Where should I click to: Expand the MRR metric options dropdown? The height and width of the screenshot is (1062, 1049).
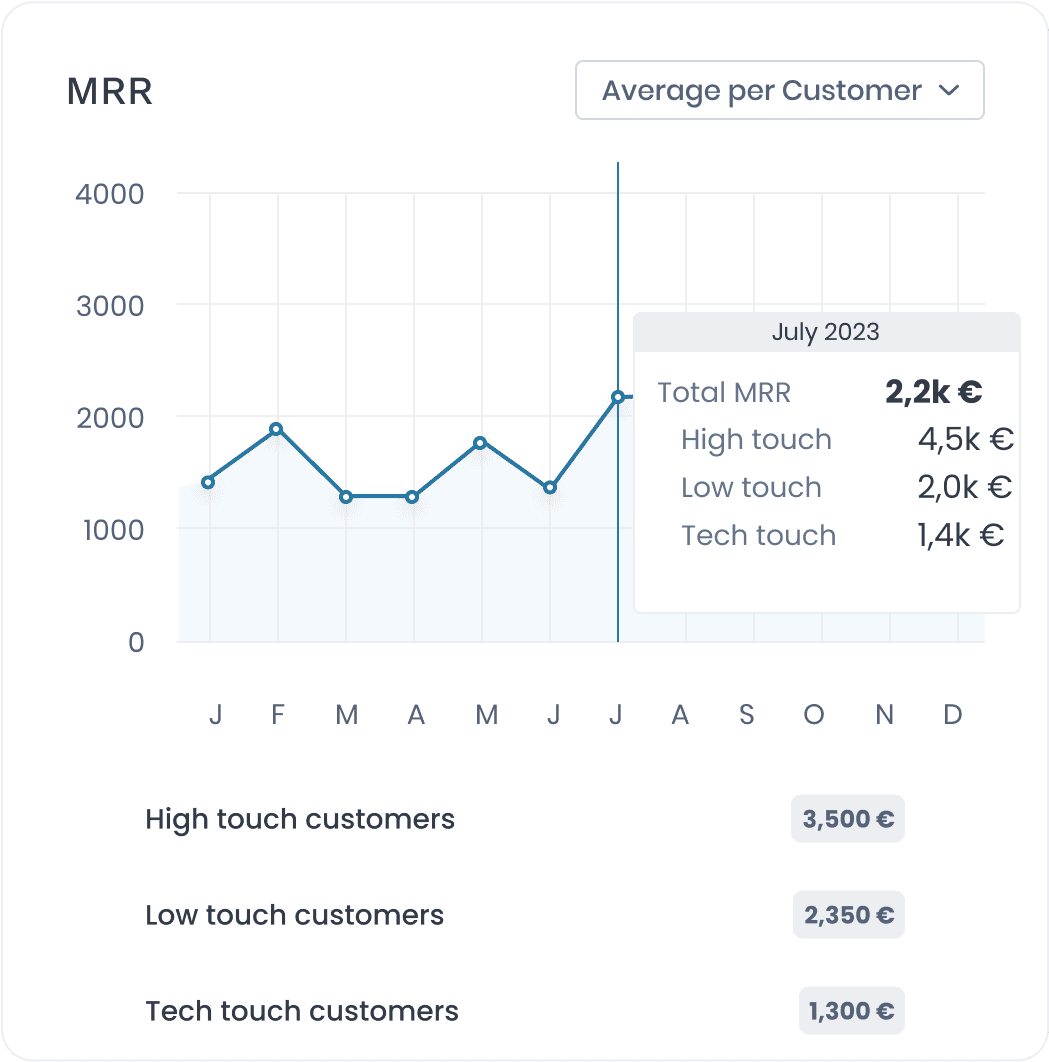(779, 90)
